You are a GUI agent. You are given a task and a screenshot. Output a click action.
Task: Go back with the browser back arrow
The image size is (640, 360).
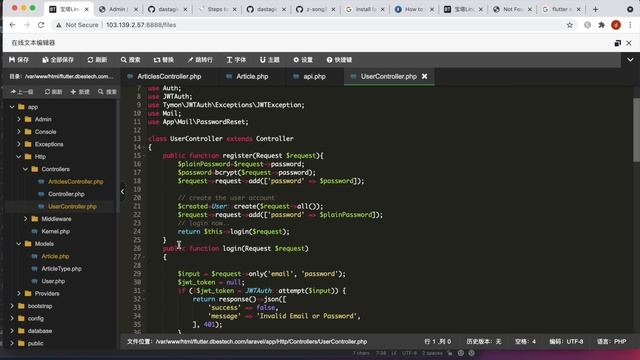pos(12,25)
